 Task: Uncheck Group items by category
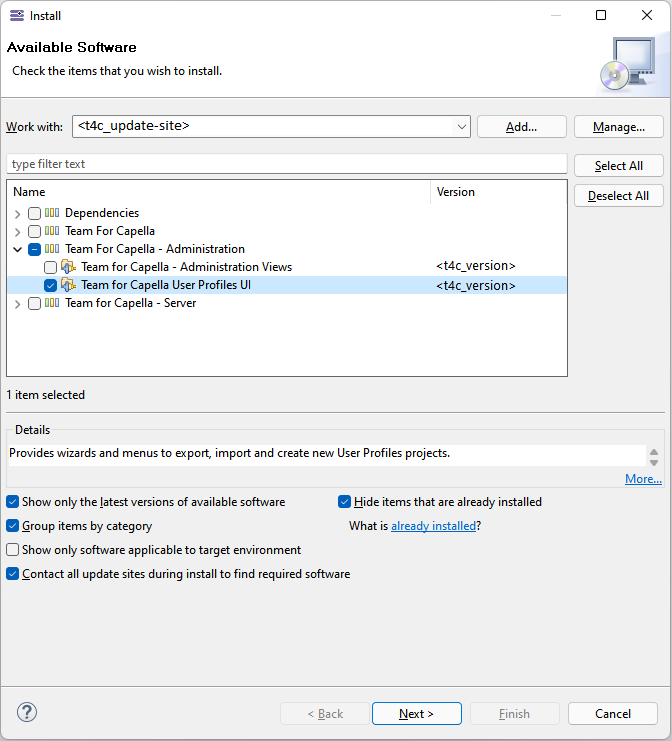(x=13, y=526)
